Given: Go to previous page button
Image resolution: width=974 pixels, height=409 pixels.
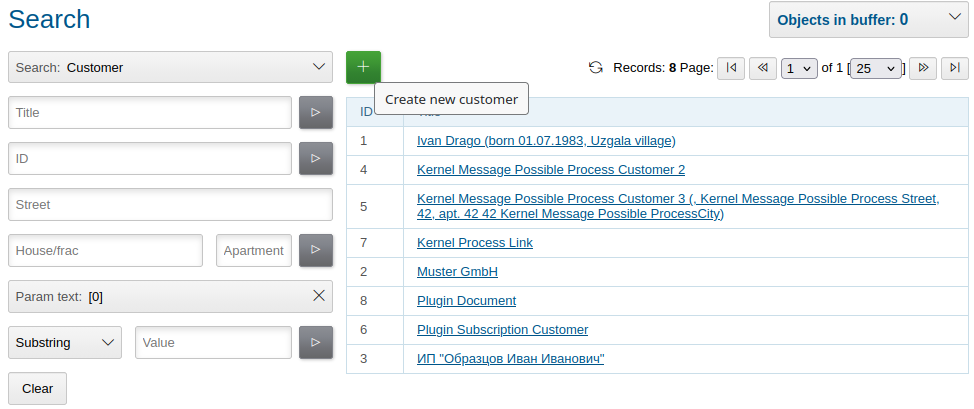Looking at the screenshot, I should [x=763, y=68].
